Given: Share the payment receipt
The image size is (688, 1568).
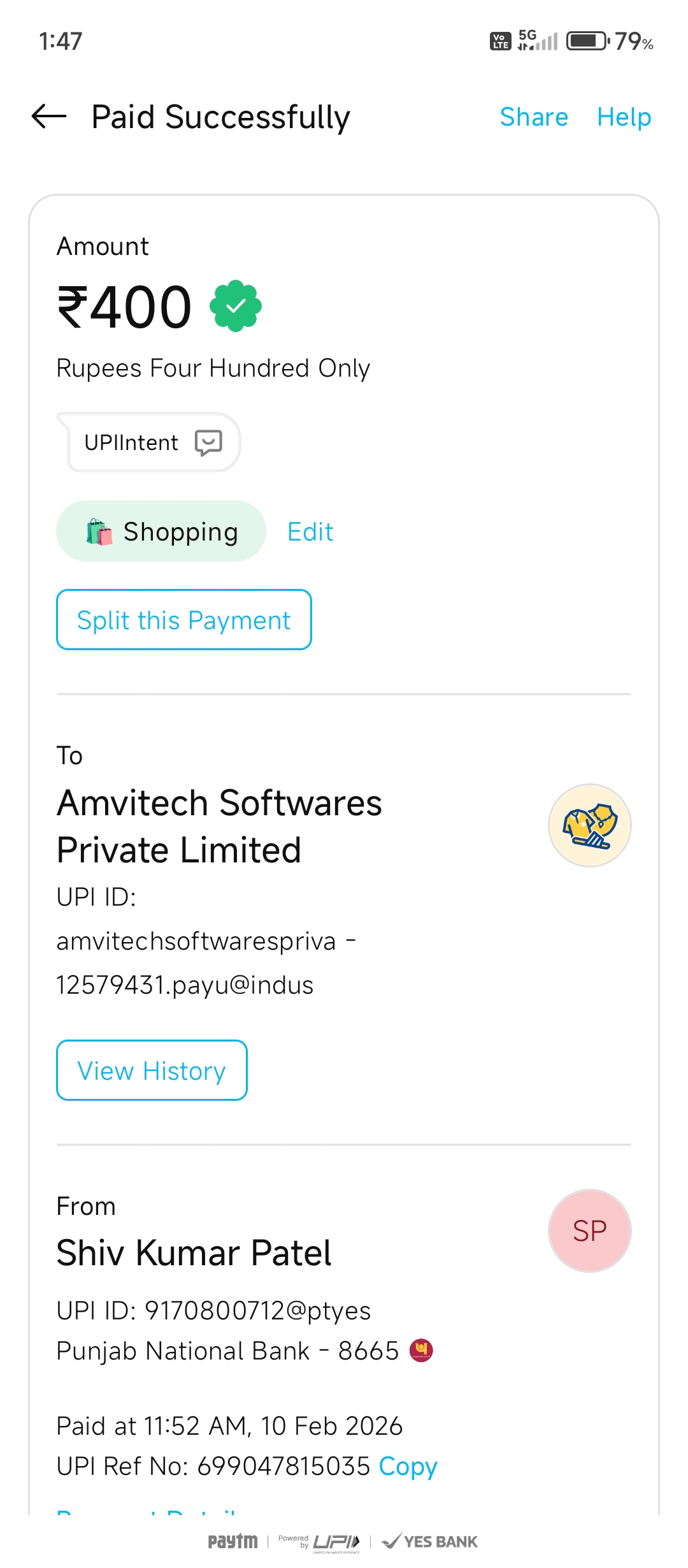Looking at the screenshot, I should pyautogui.click(x=534, y=117).
